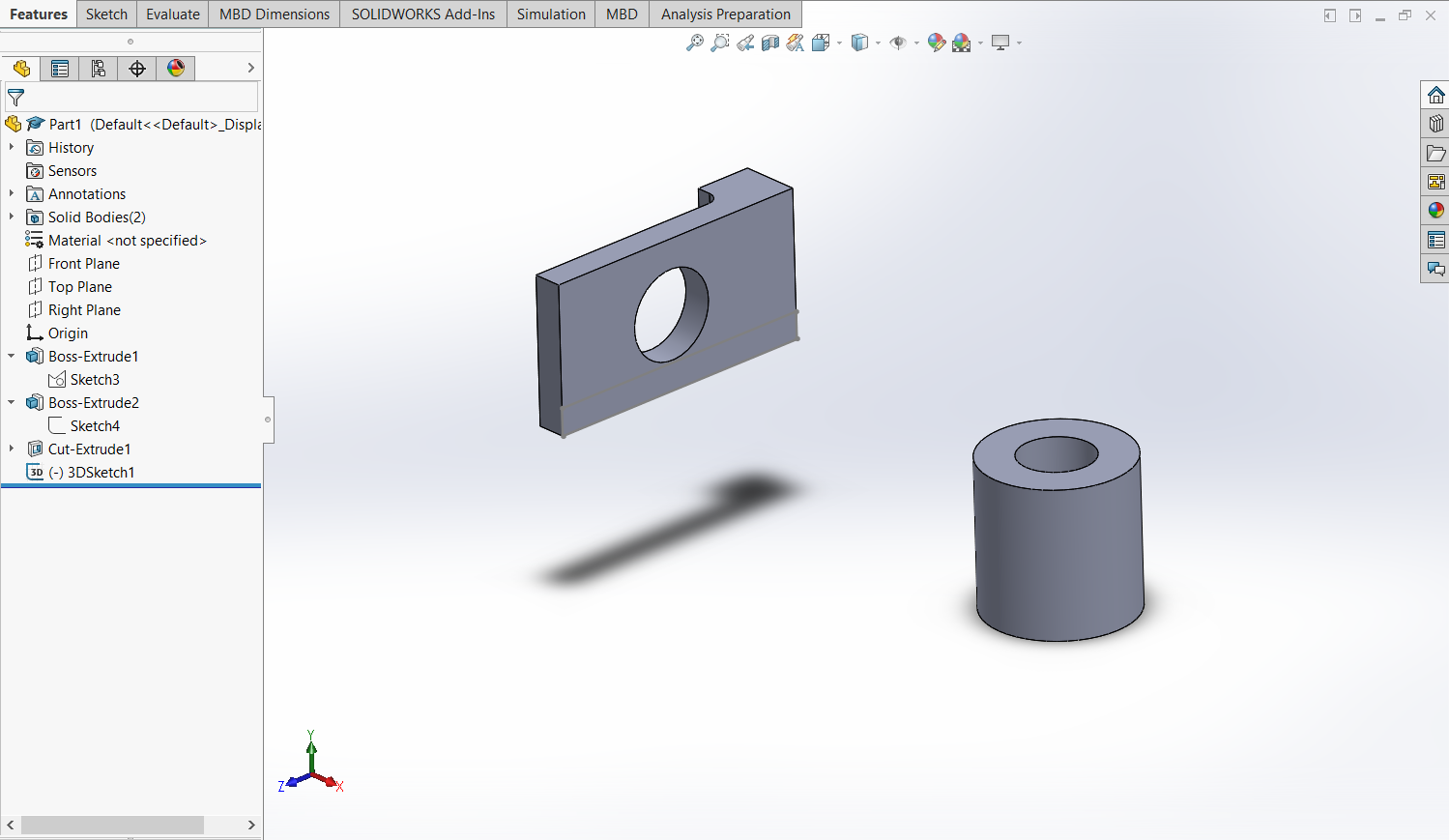Select the Zoom to Fit tool
Viewport: 1449px width, 840px height.
(x=695, y=43)
